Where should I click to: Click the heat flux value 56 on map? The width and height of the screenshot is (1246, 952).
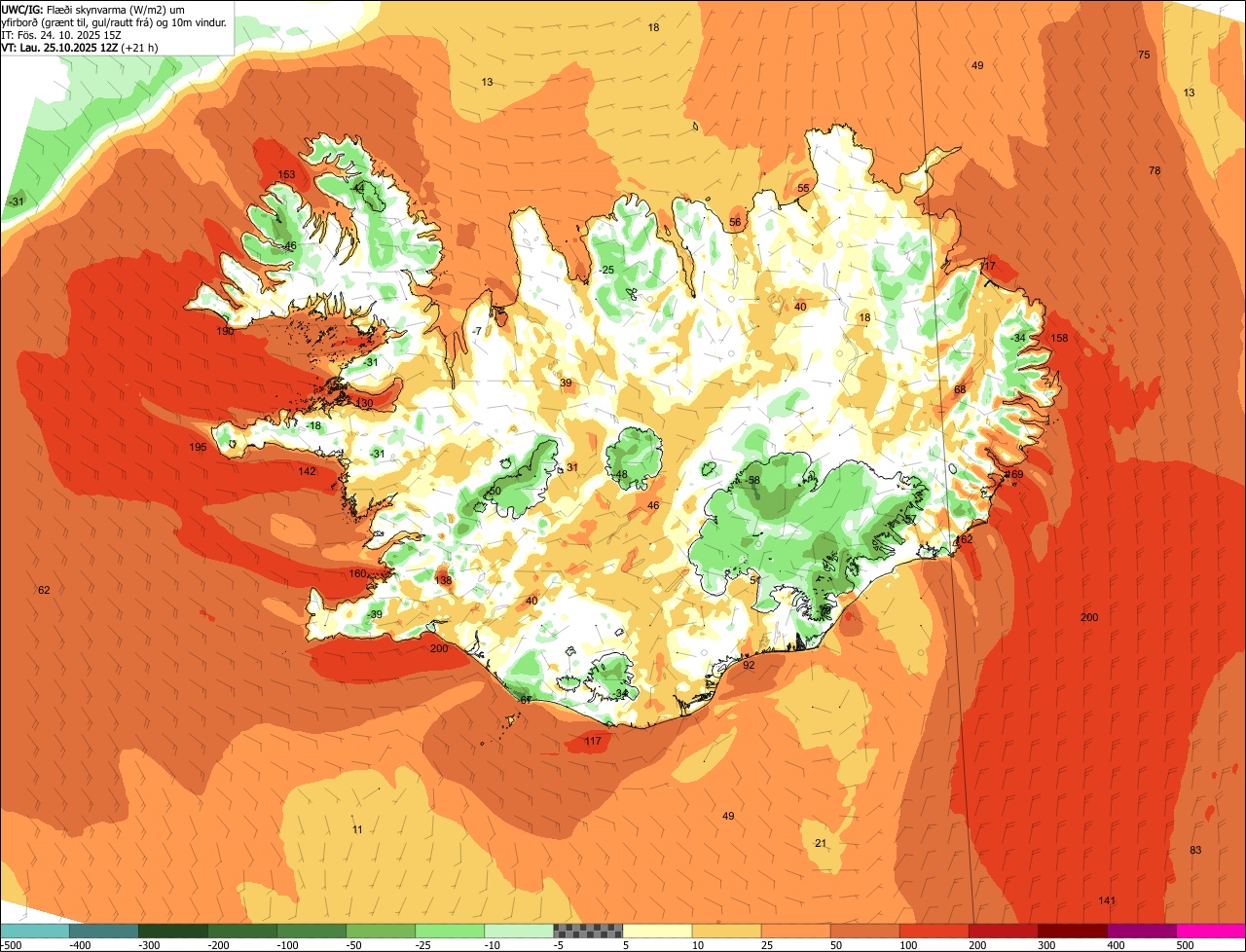coord(735,223)
